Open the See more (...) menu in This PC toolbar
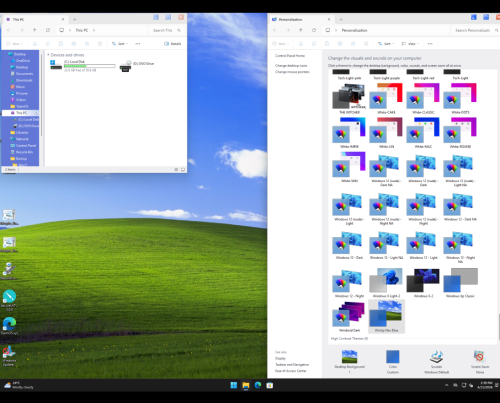The width and height of the screenshot is (500, 403). pyautogui.click(x=138, y=44)
